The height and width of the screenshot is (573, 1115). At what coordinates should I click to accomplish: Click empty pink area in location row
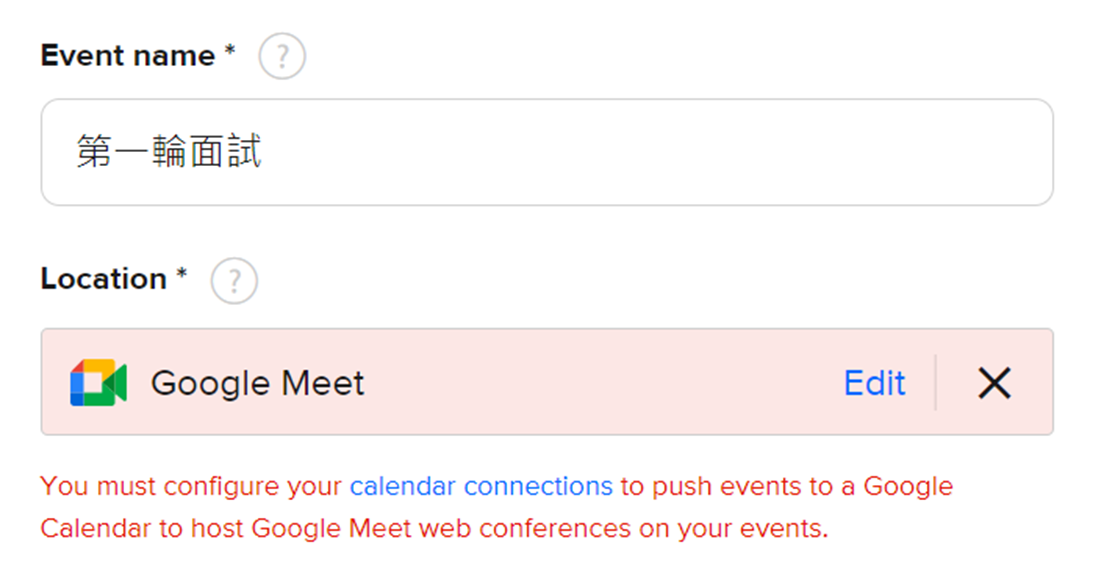[x=604, y=382]
